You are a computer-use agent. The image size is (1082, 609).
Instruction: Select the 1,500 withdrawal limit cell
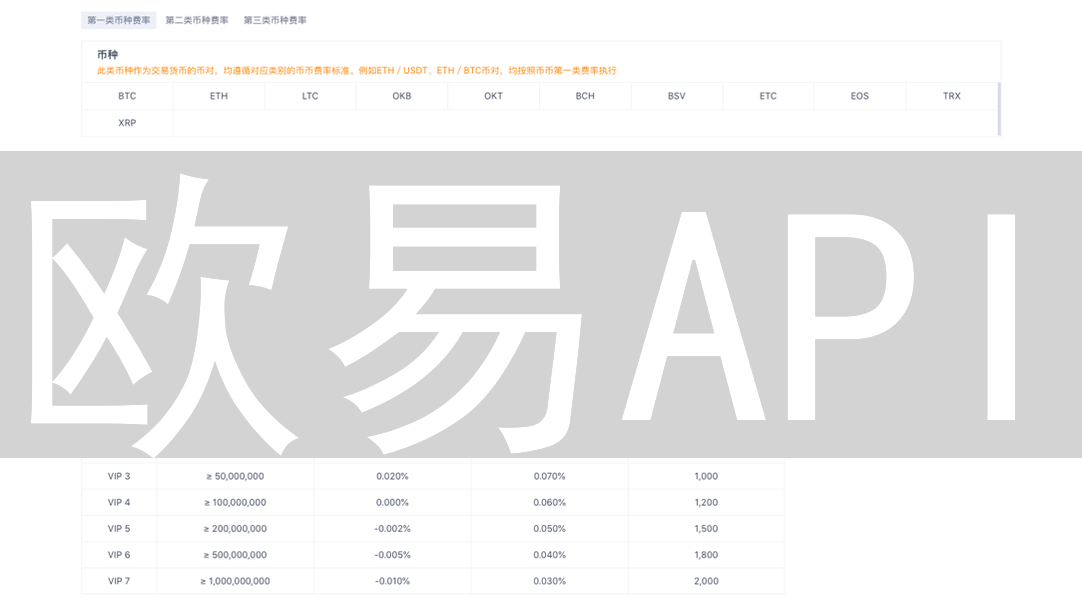pos(706,528)
